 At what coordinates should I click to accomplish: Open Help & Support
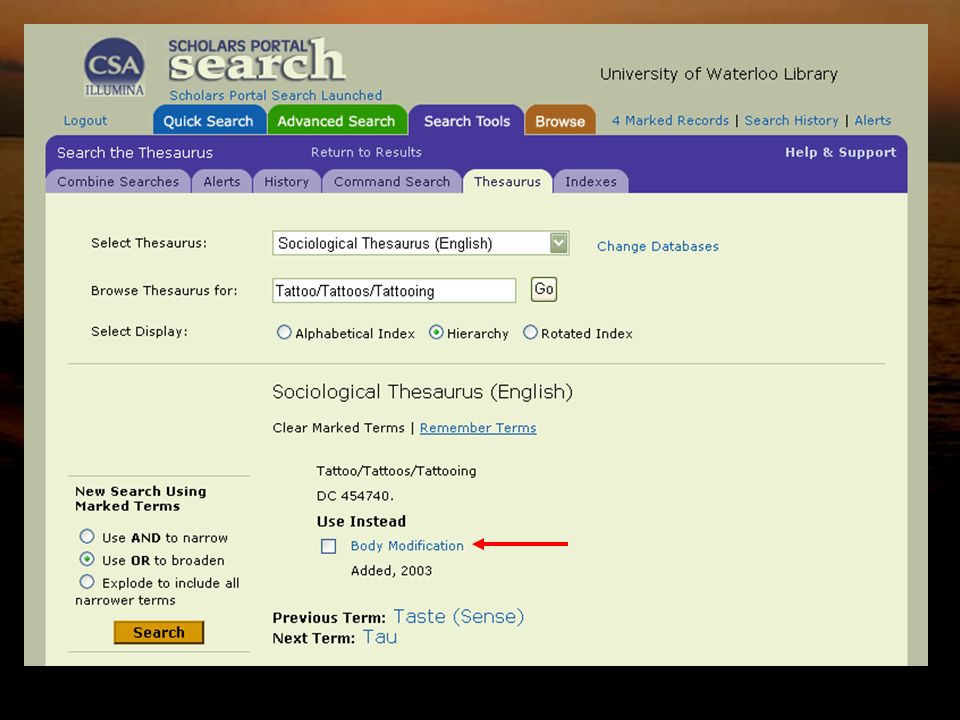click(x=841, y=152)
